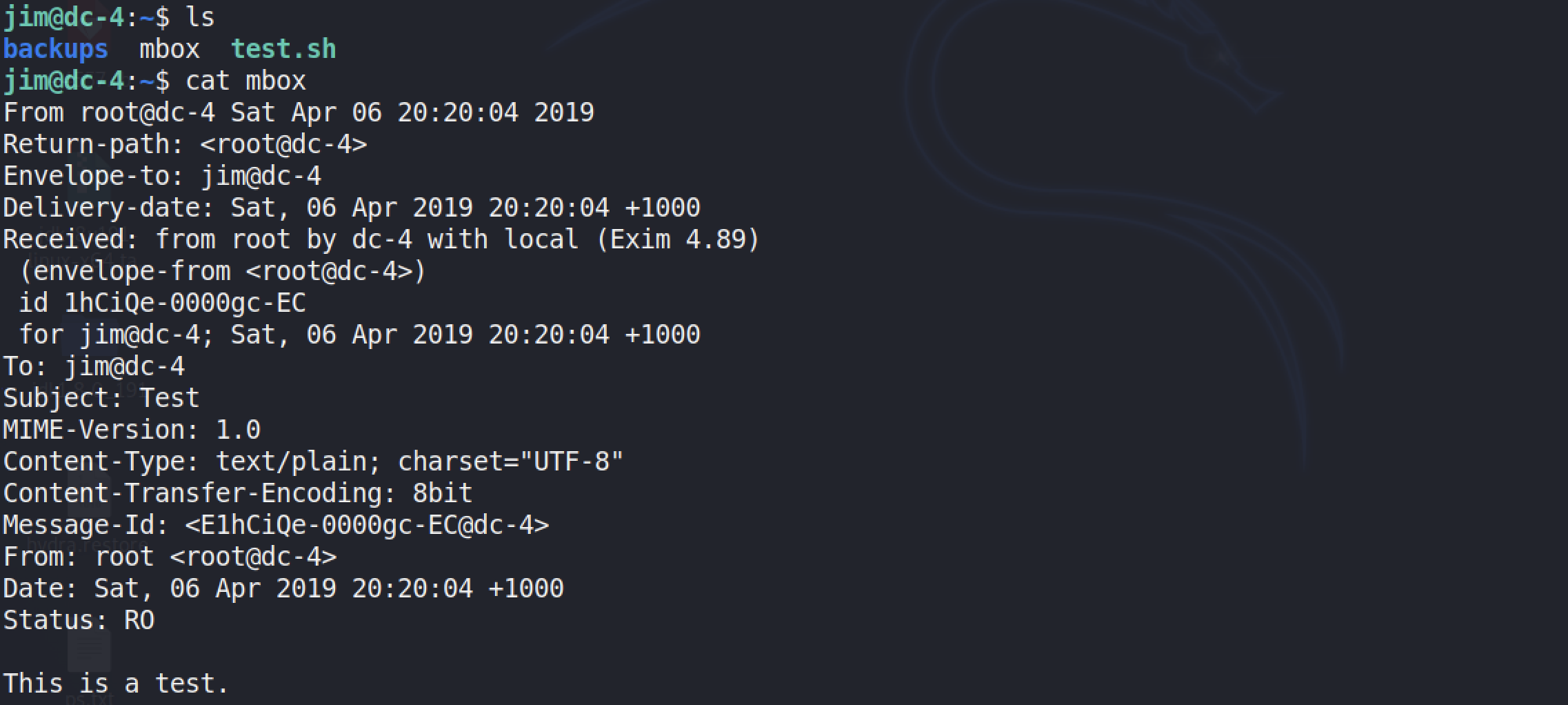This screenshot has width=1568, height=705.
Task: Click the ls command on first line
Action: point(200,17)
